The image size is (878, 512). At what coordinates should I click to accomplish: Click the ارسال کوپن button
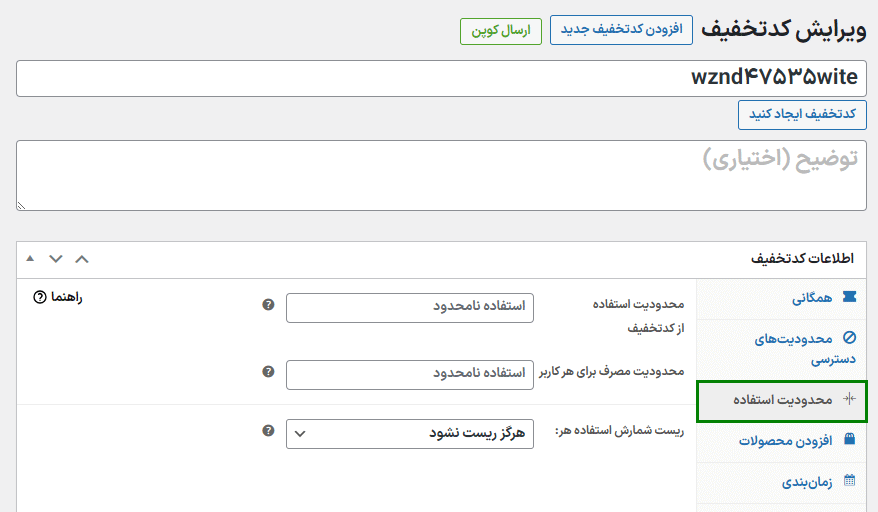[501, 31]
